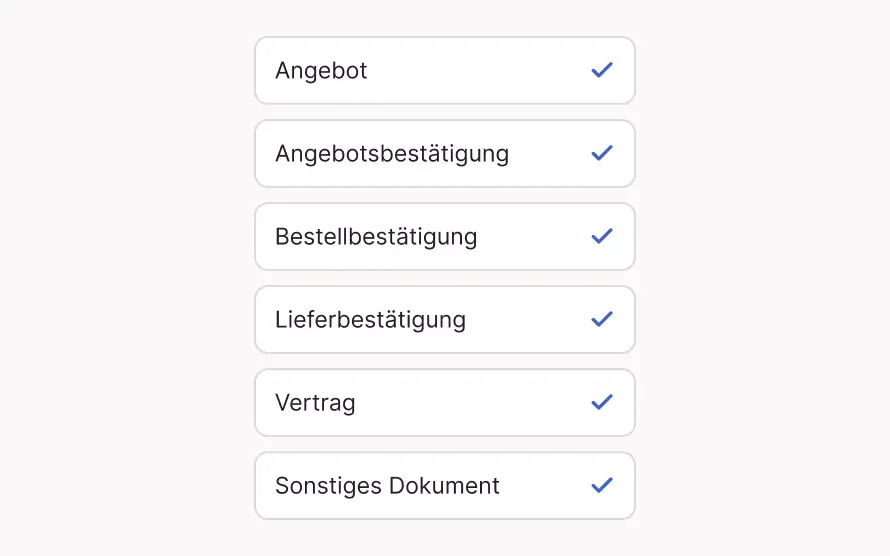Choose the "Lieferbestätigung" label text
Viewport: 890px width, 556px height.
(x=370, y=320)
